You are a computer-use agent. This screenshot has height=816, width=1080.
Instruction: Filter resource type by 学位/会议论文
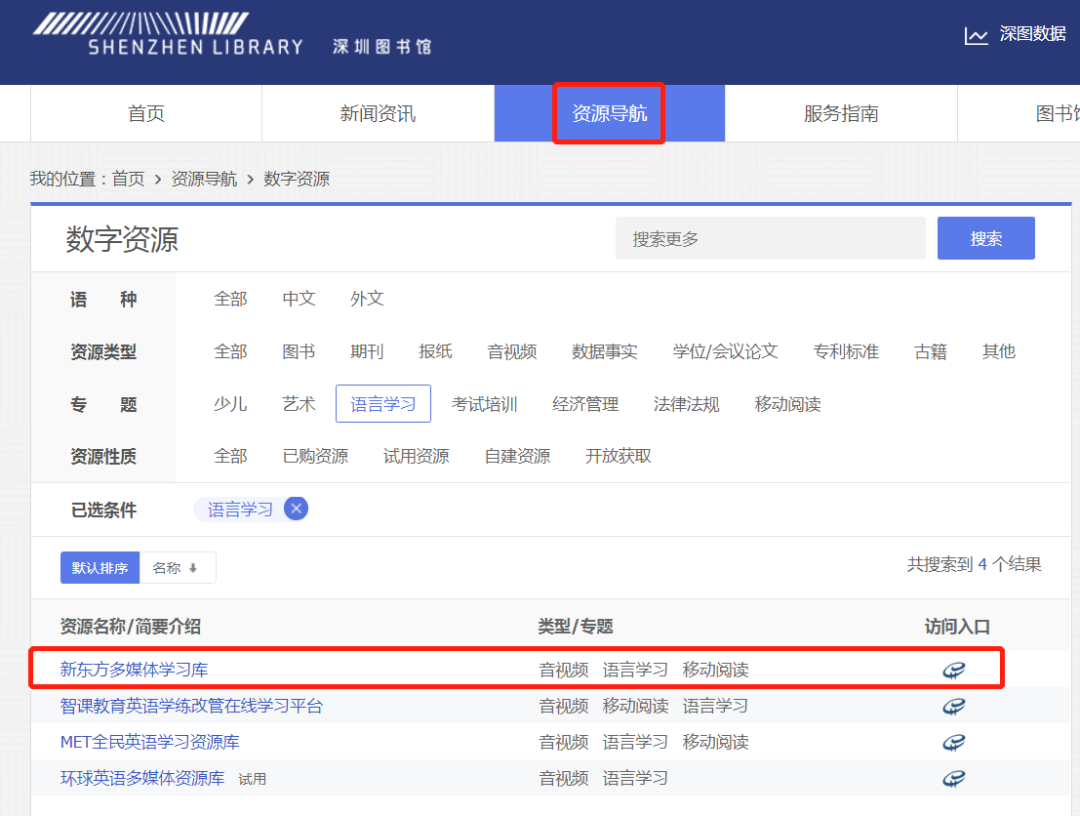(725, 352)
